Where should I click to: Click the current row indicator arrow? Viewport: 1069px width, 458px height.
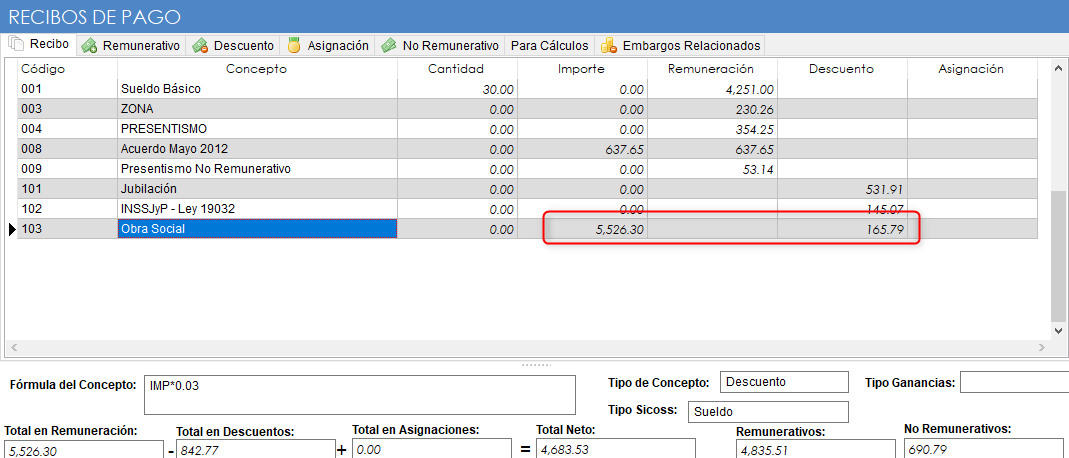pyautogui.click(x=12, y=230)
